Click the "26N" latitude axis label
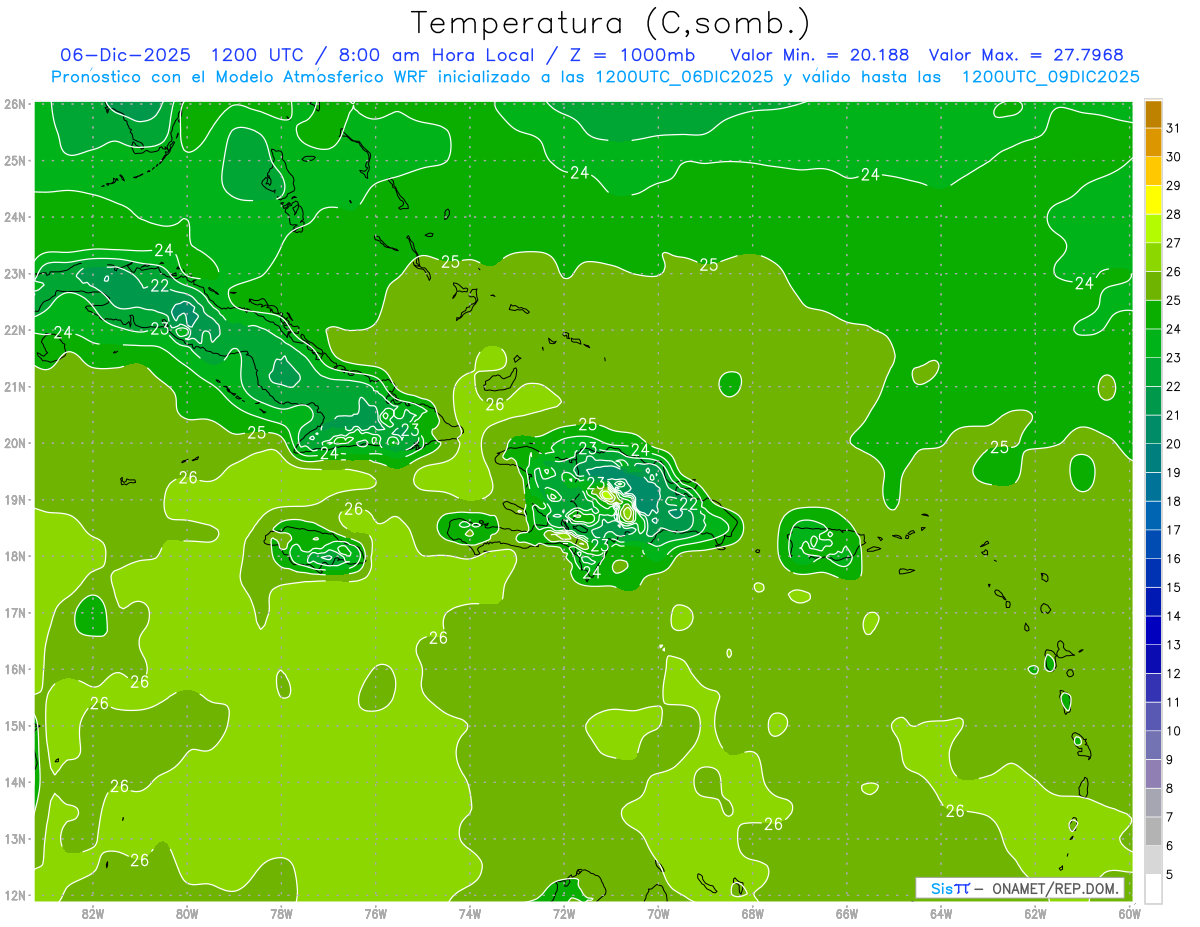 point(15,104)
